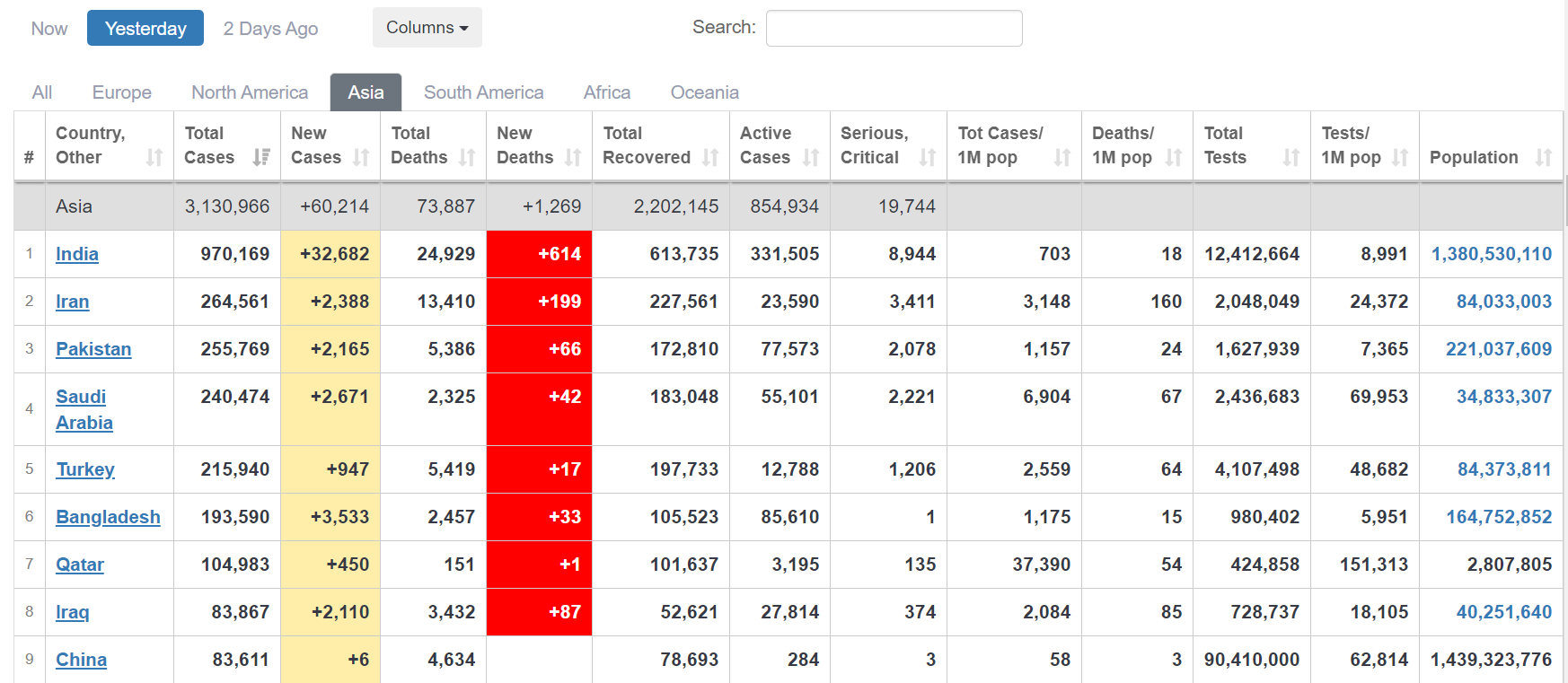
Task: Select the Europe tab
Action: point(122,92)
